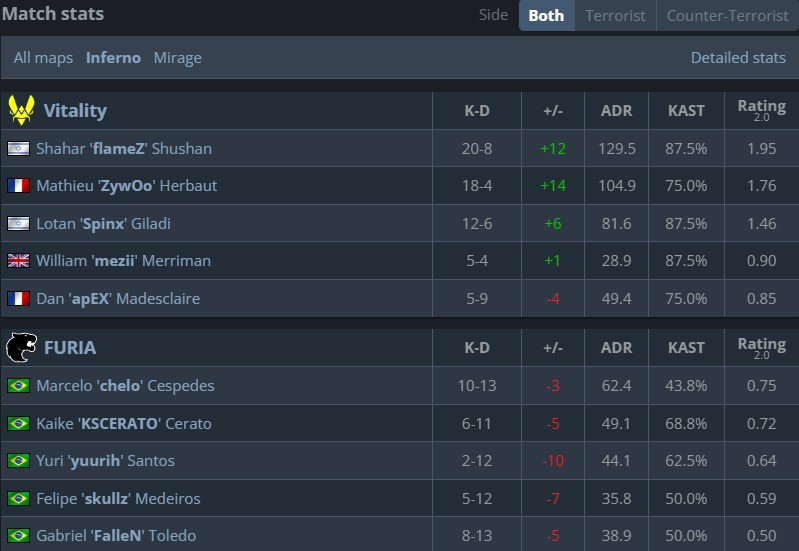The image size is (799, 551).
Task: Click the FURIA team name link
Action: [70, 347]
